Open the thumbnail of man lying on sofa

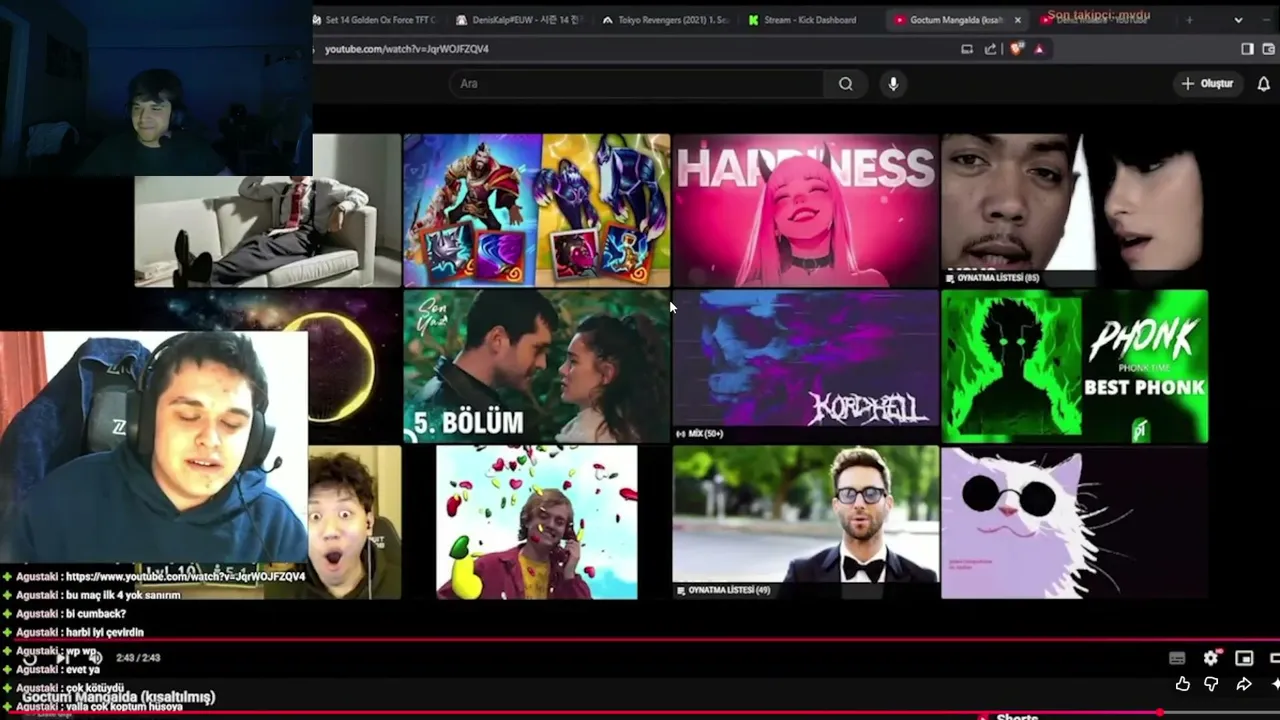point(268,232)
